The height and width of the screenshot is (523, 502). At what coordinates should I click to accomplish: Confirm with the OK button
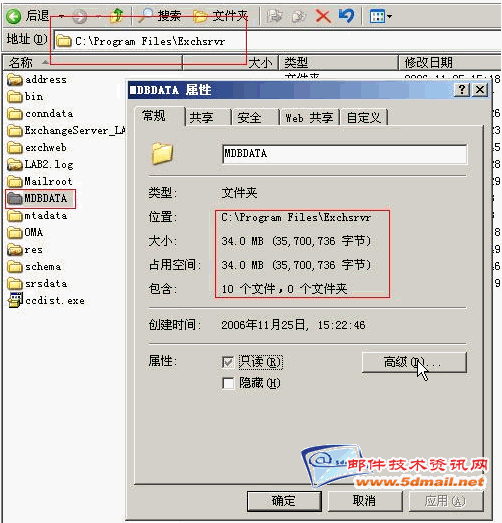[x=284, y=501]
